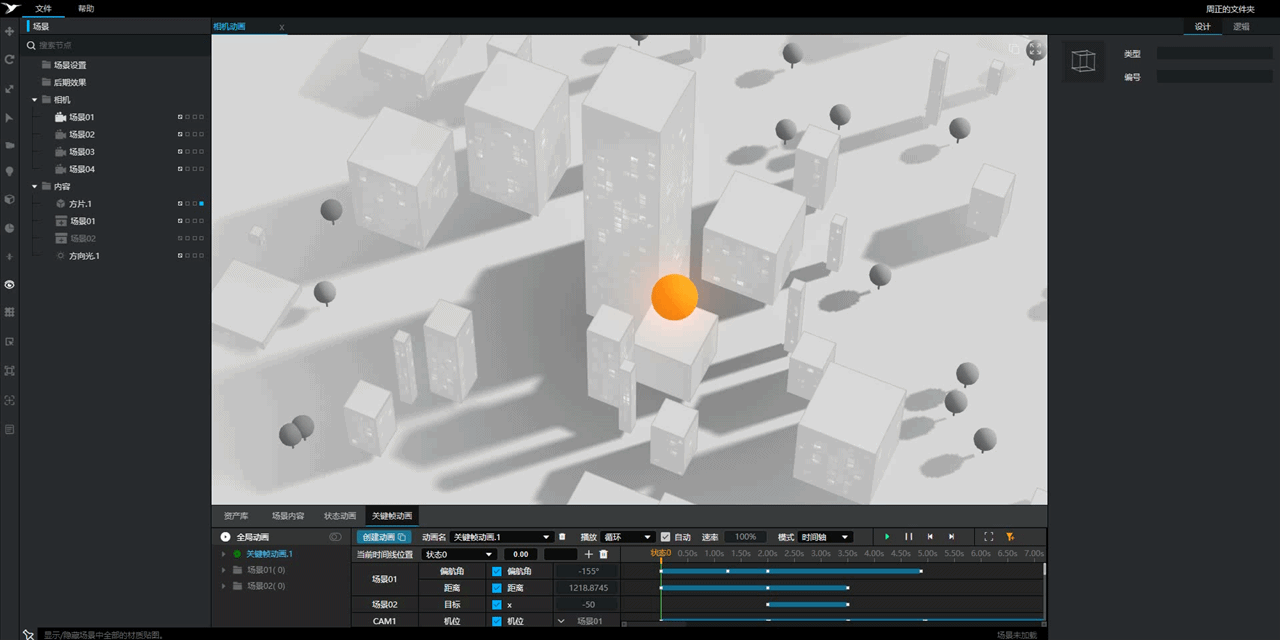Image resolution: width=1280 pixels, height=640 pixels.
Task: Toggle the 全局动画 switch
Action: 336,537
